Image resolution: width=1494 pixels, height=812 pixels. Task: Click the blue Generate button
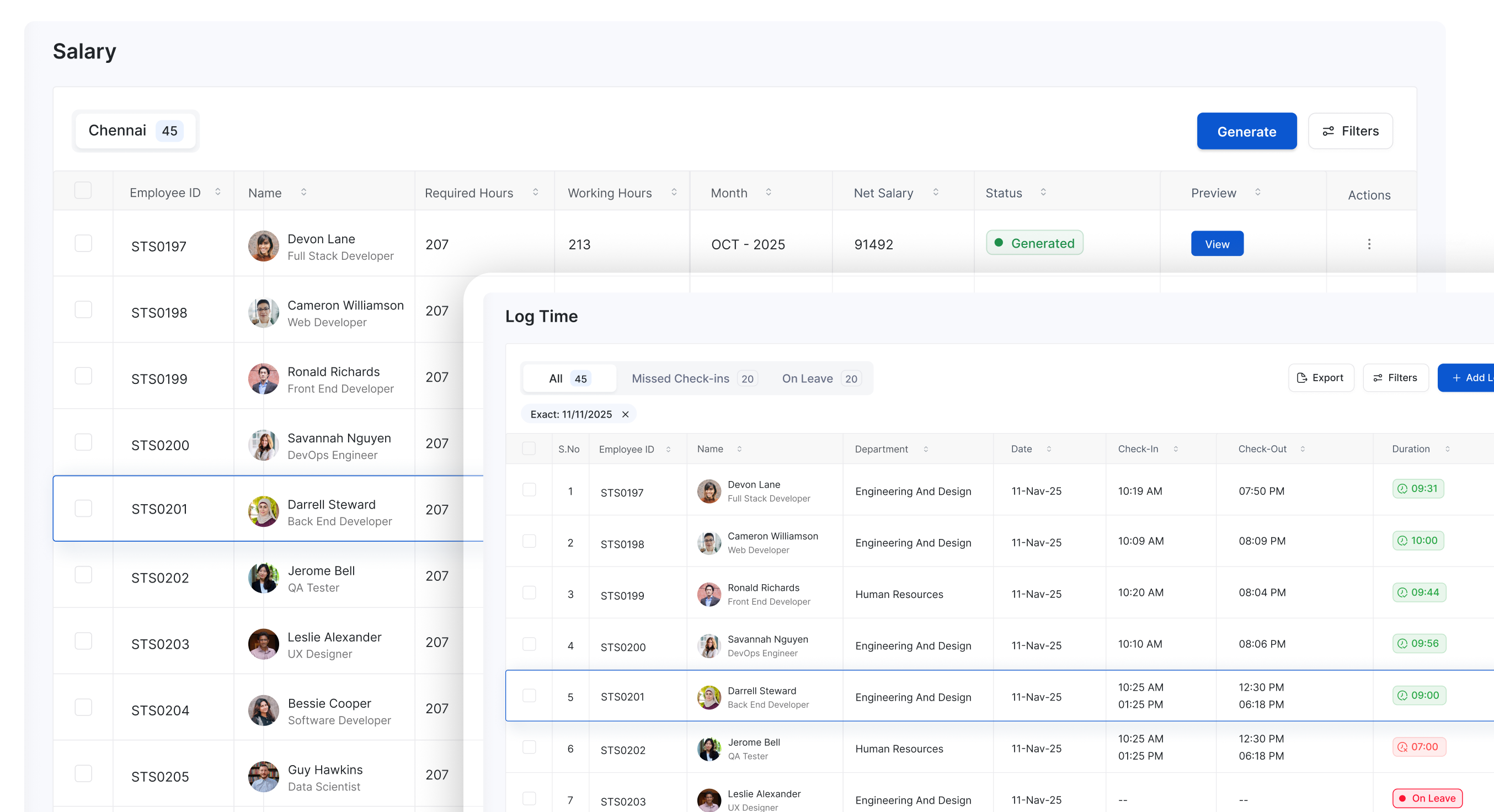(x=1246, y=132)
